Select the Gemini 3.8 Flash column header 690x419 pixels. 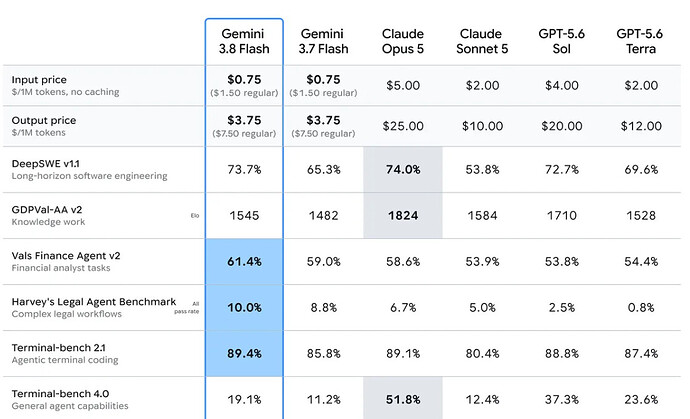click(244, 41)
